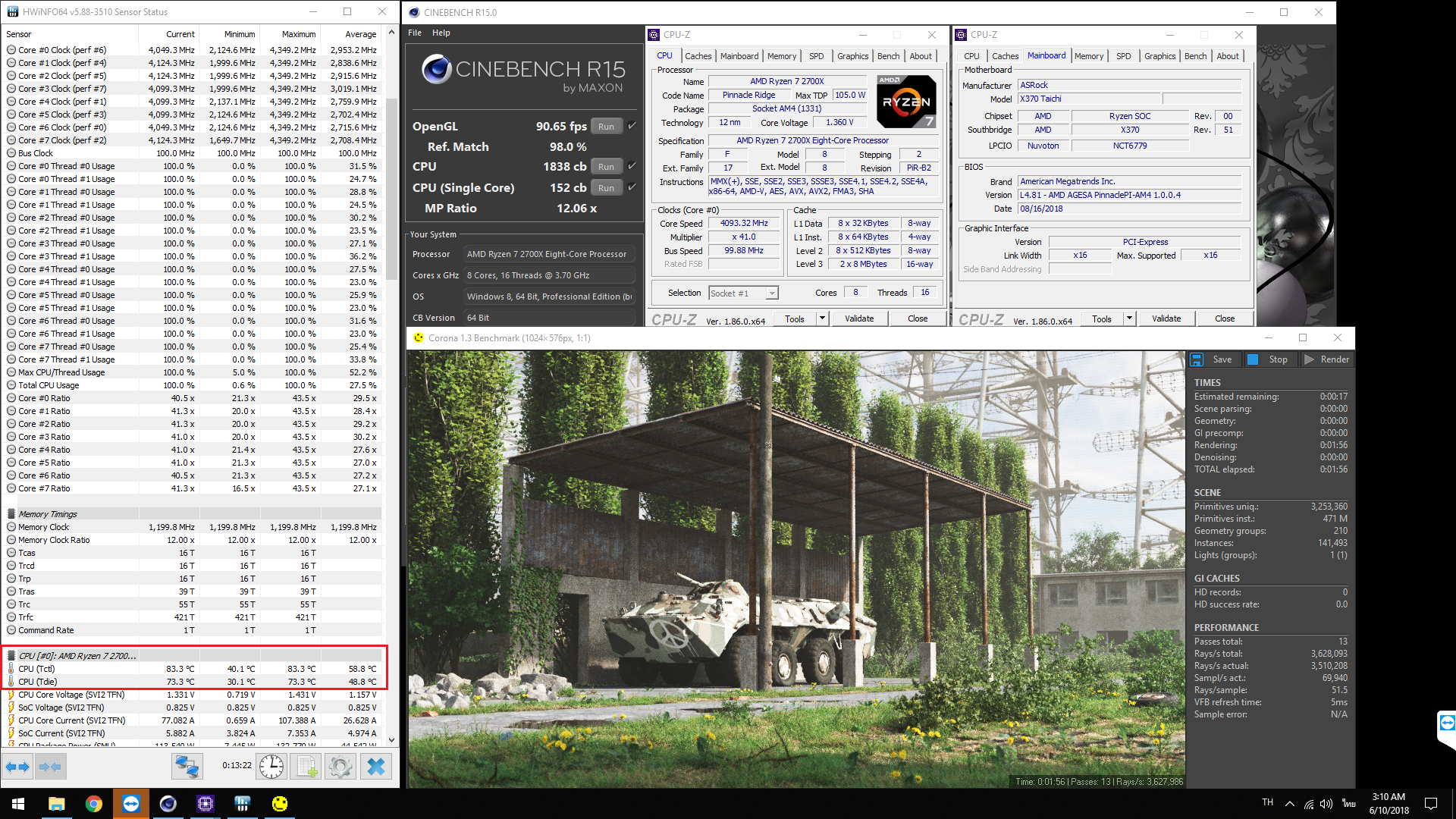
Task: Click the Render play icon in Corona
Action: pos(1310,359)
